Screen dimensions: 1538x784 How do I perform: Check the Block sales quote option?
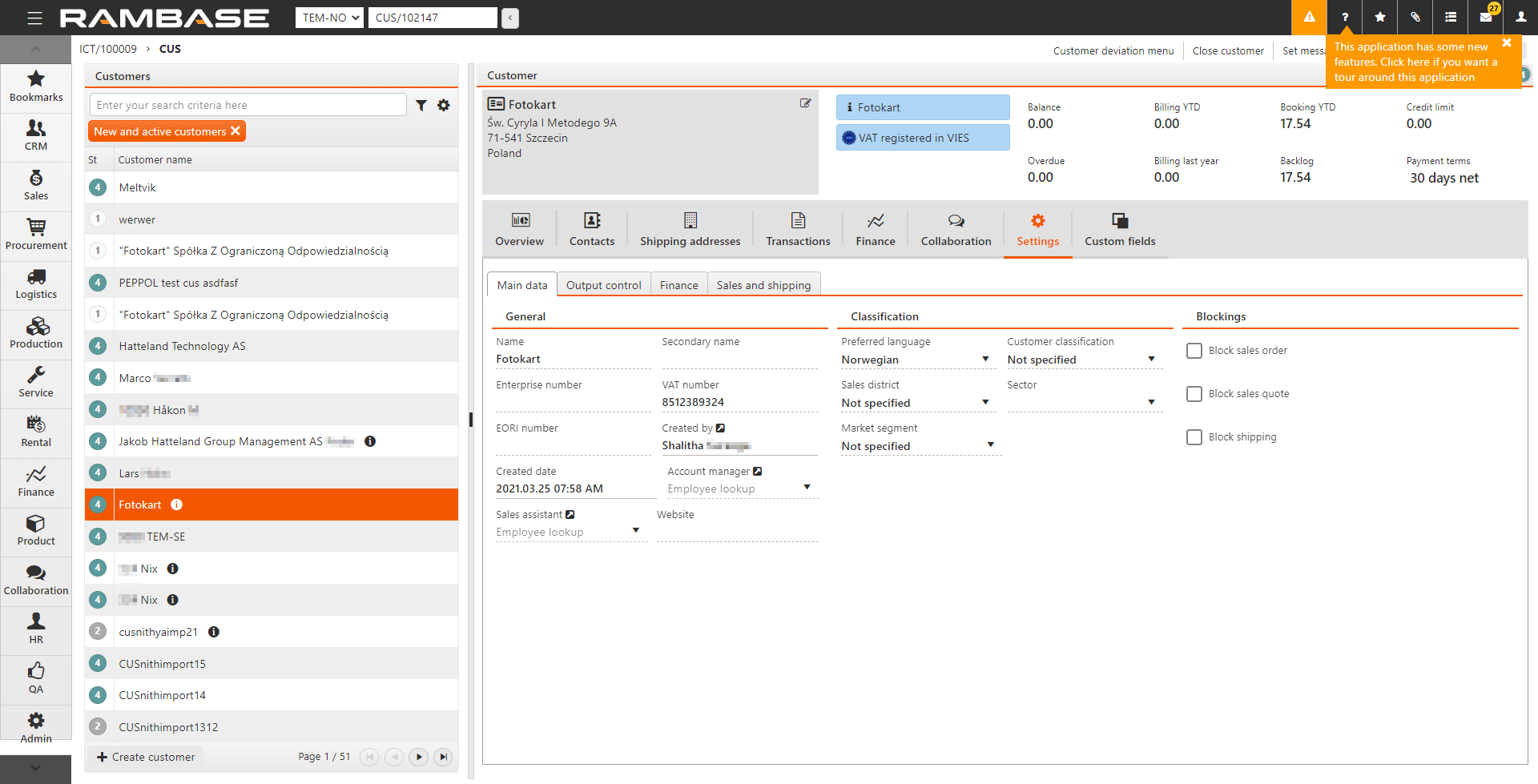click(1194, 394)
